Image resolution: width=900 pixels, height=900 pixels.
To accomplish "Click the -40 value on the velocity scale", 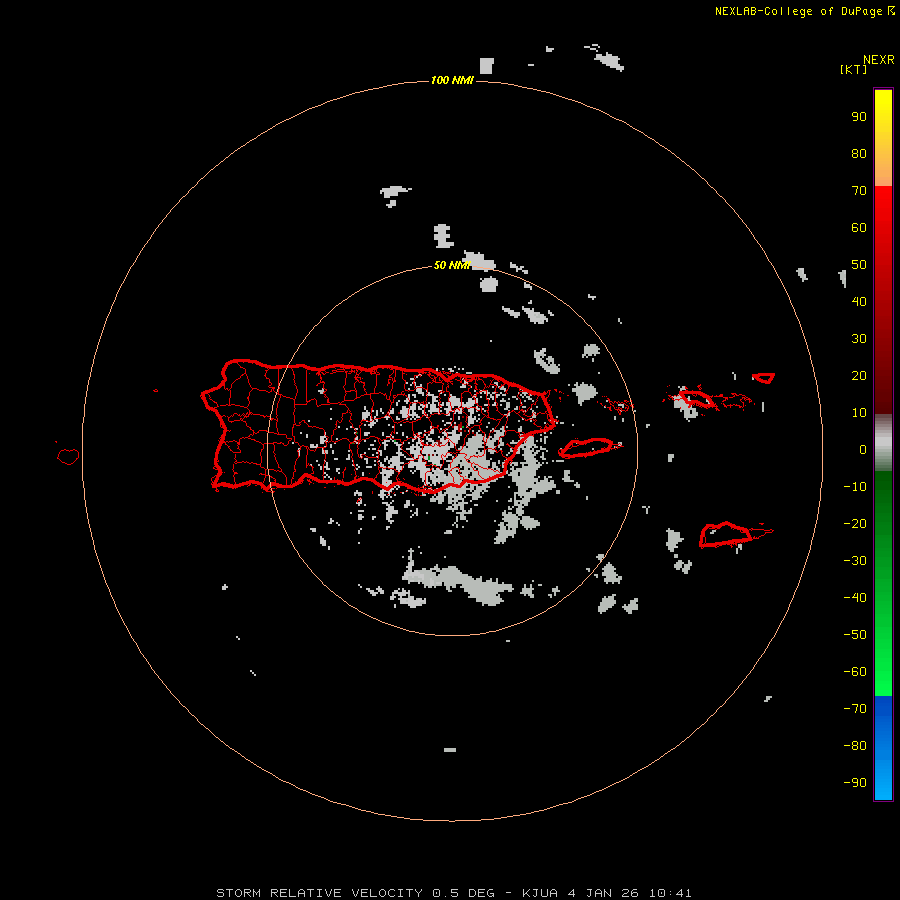I will (x=855, y=598).
